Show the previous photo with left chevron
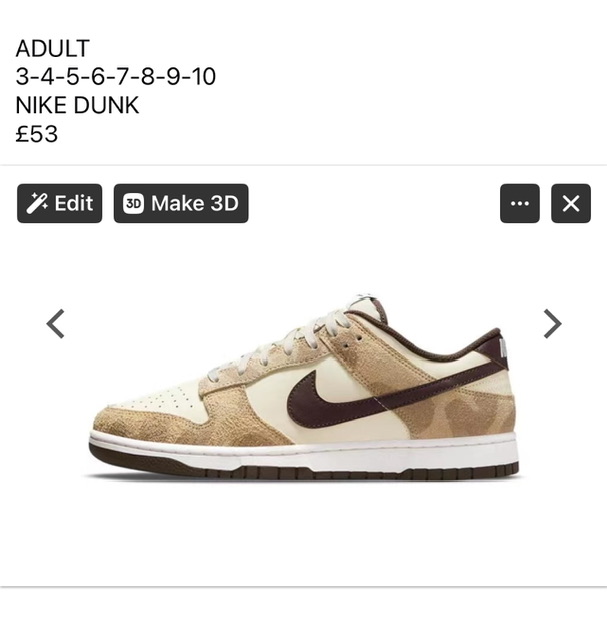Image resolution: width=607 pixels, height=640 pixels. tap(56, 324)
